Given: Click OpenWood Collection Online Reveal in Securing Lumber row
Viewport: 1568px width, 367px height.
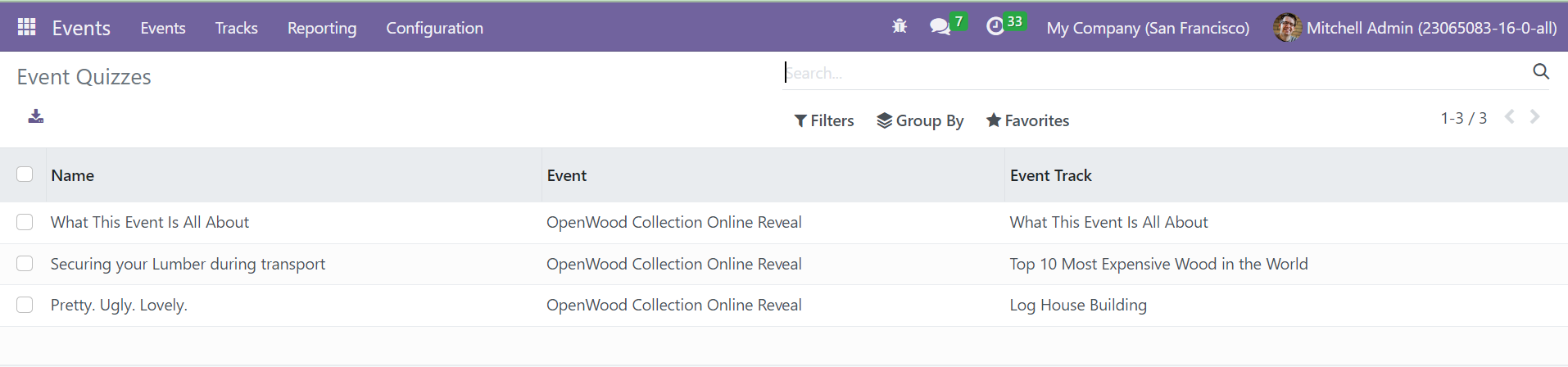Looking at the screenshot, I should pos(674,264).
